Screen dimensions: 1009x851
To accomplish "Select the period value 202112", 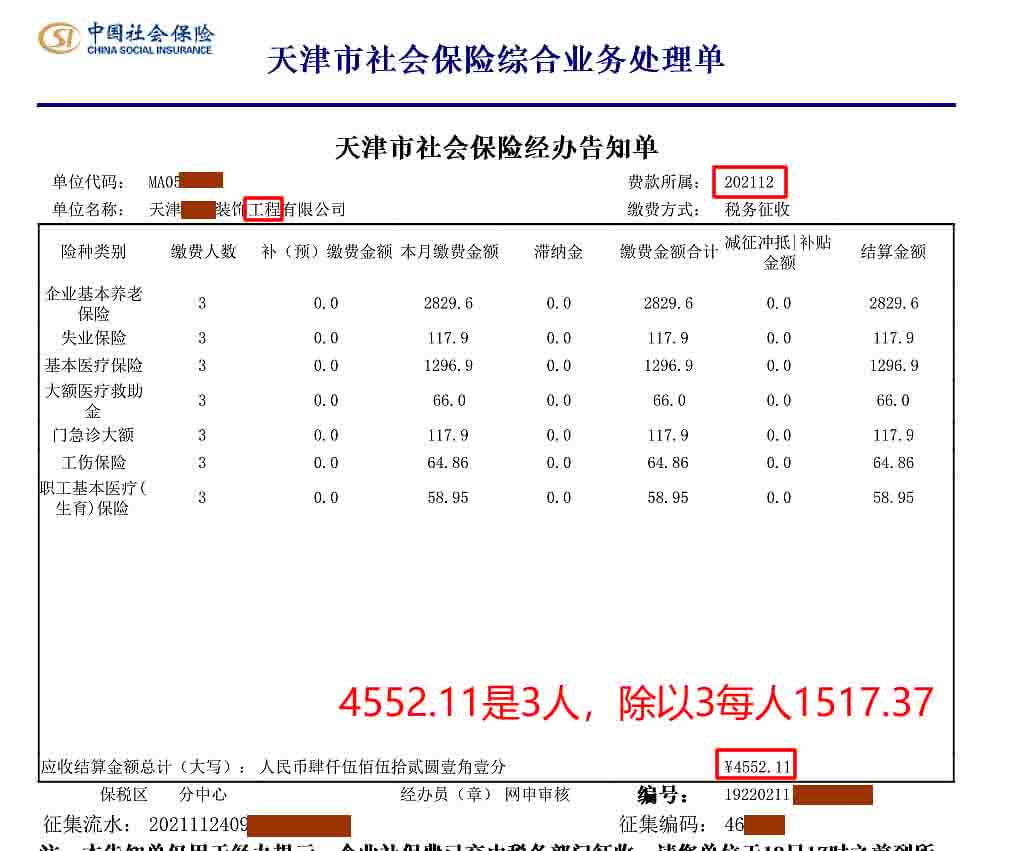I will 749,182.
